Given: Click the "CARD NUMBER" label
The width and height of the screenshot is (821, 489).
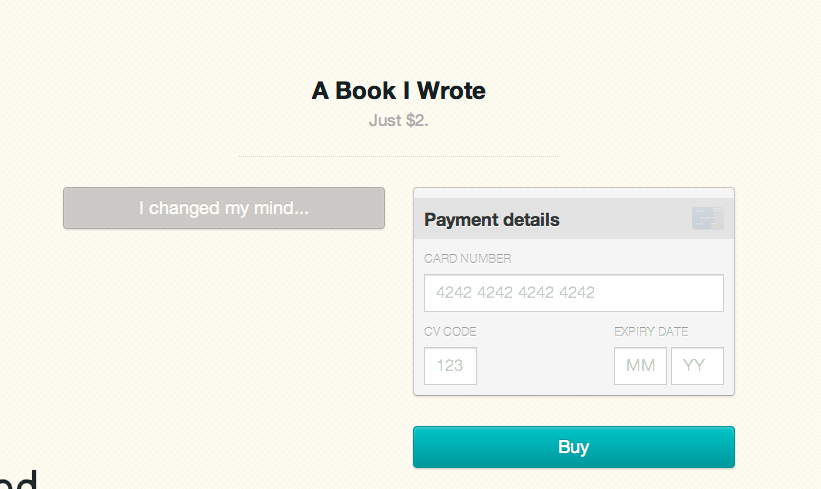Looking at the screenshot, I should point(467,258).
